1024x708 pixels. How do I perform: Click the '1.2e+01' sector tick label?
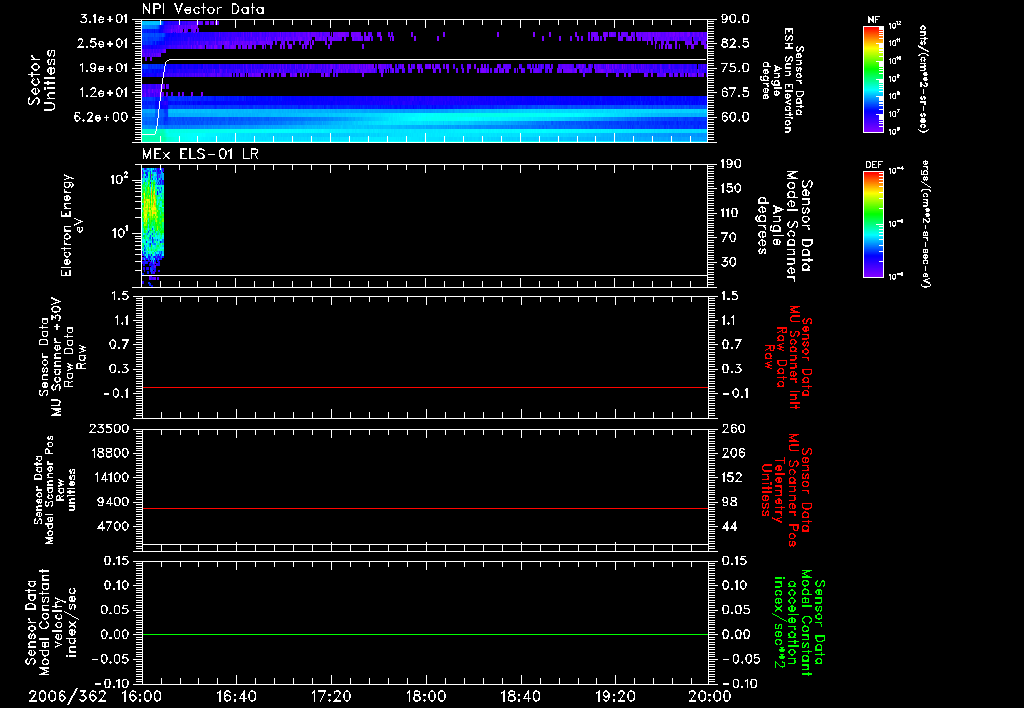[104, 93]
